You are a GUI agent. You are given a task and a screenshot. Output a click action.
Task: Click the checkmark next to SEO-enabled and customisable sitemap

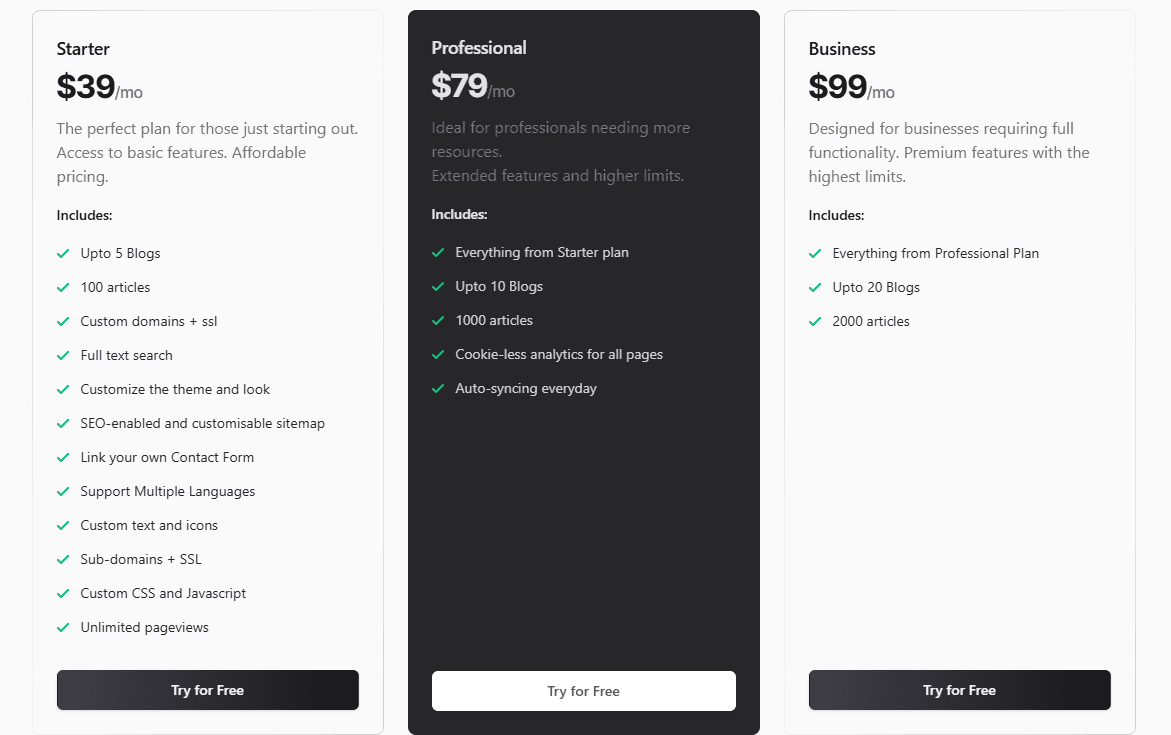pos(63,423)
